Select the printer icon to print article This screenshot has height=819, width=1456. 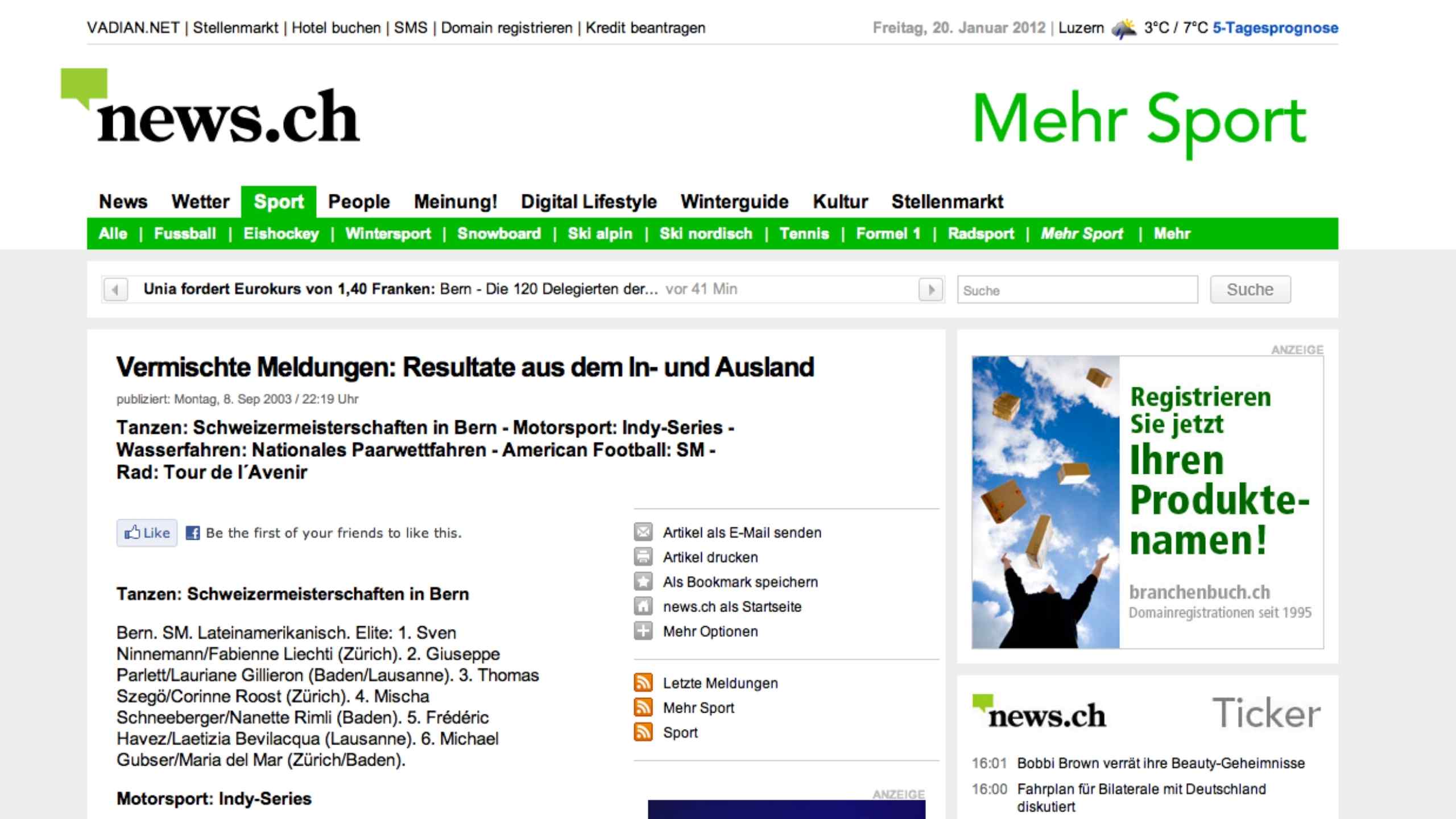(643, 557)
